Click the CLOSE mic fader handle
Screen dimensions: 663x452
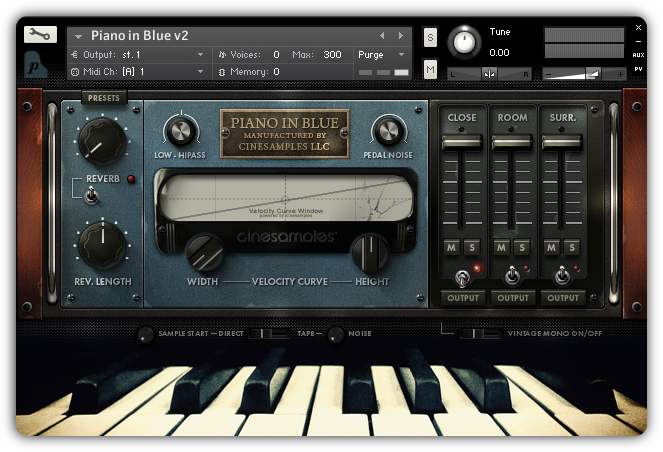462,142
